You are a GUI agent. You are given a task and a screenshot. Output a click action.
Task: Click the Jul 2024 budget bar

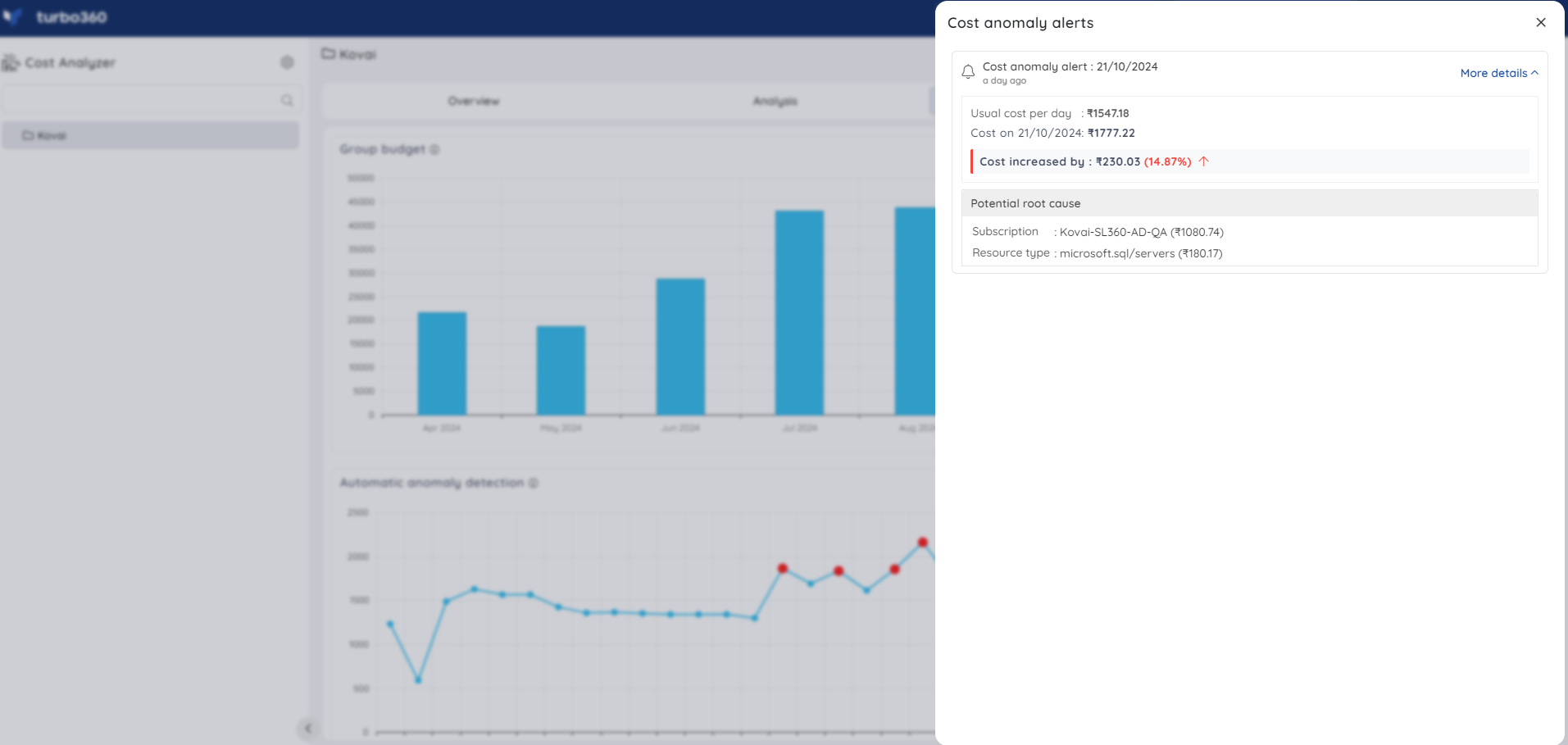(x=799, y=312)
